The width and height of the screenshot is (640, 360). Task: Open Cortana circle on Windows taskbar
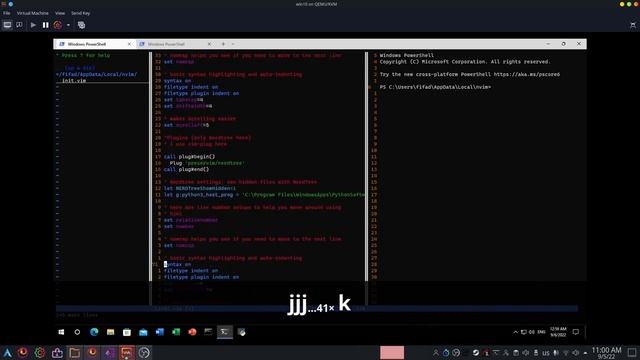click(77, 332)
